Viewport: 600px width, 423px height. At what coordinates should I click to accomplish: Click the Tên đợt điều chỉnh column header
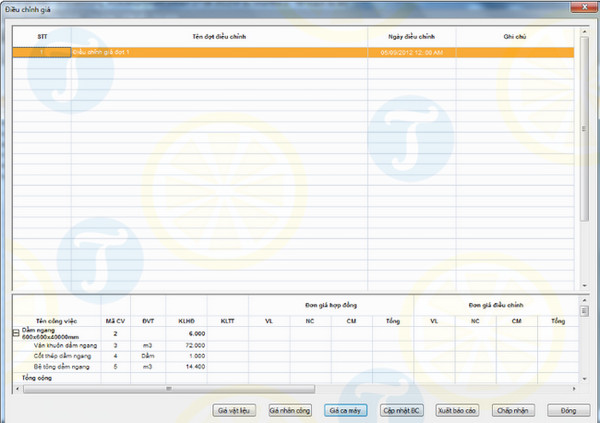(x=220, y=36)
